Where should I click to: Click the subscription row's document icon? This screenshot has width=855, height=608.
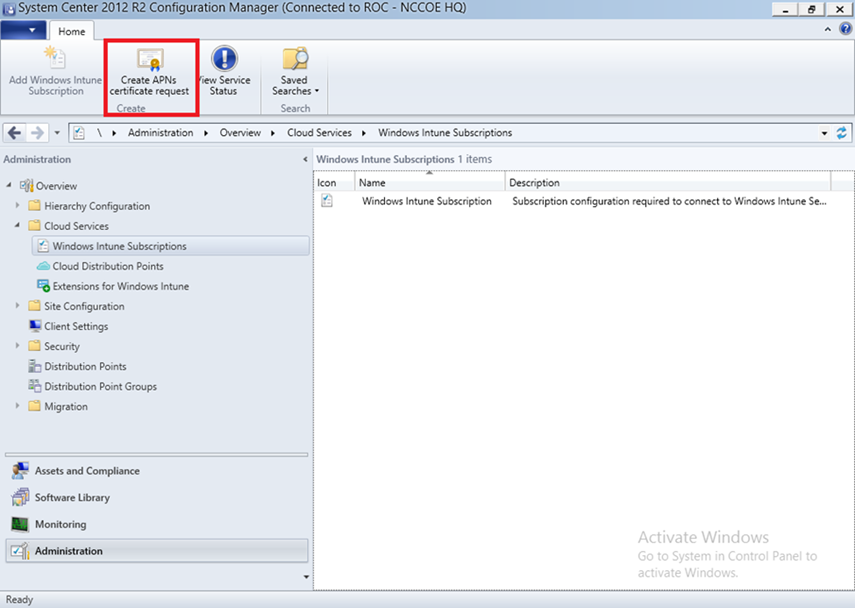327,201
